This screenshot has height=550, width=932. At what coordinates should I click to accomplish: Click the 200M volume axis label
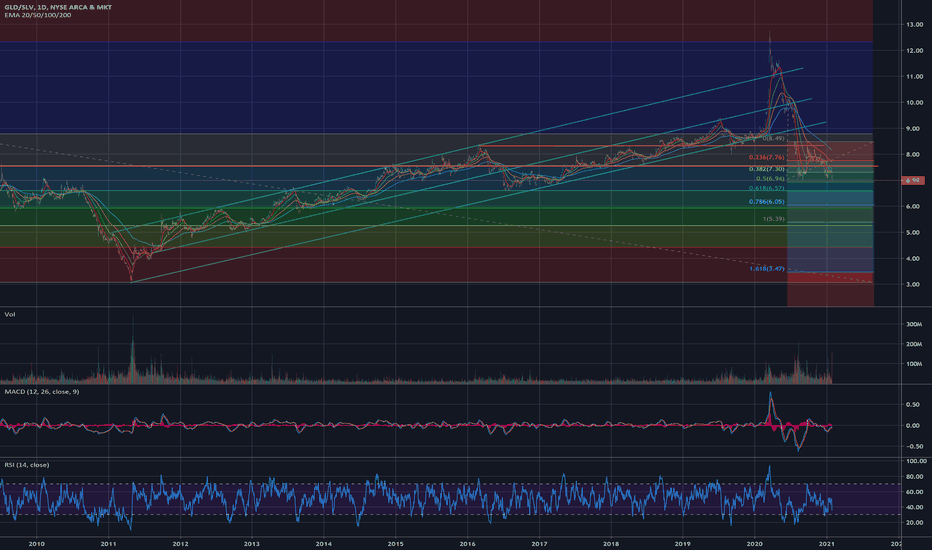tap(914, 344)
